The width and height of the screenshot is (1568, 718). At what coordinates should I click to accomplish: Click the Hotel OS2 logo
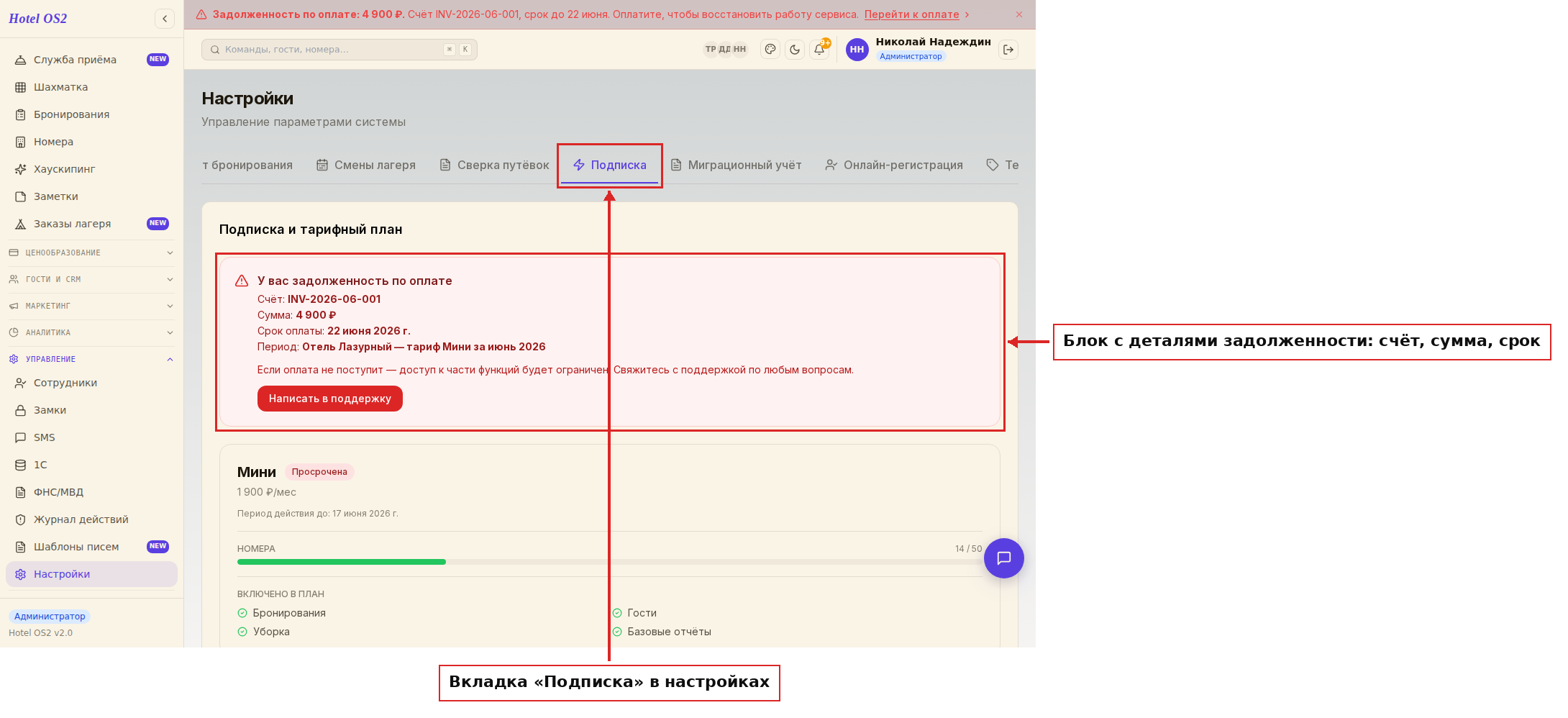(38, 19)
